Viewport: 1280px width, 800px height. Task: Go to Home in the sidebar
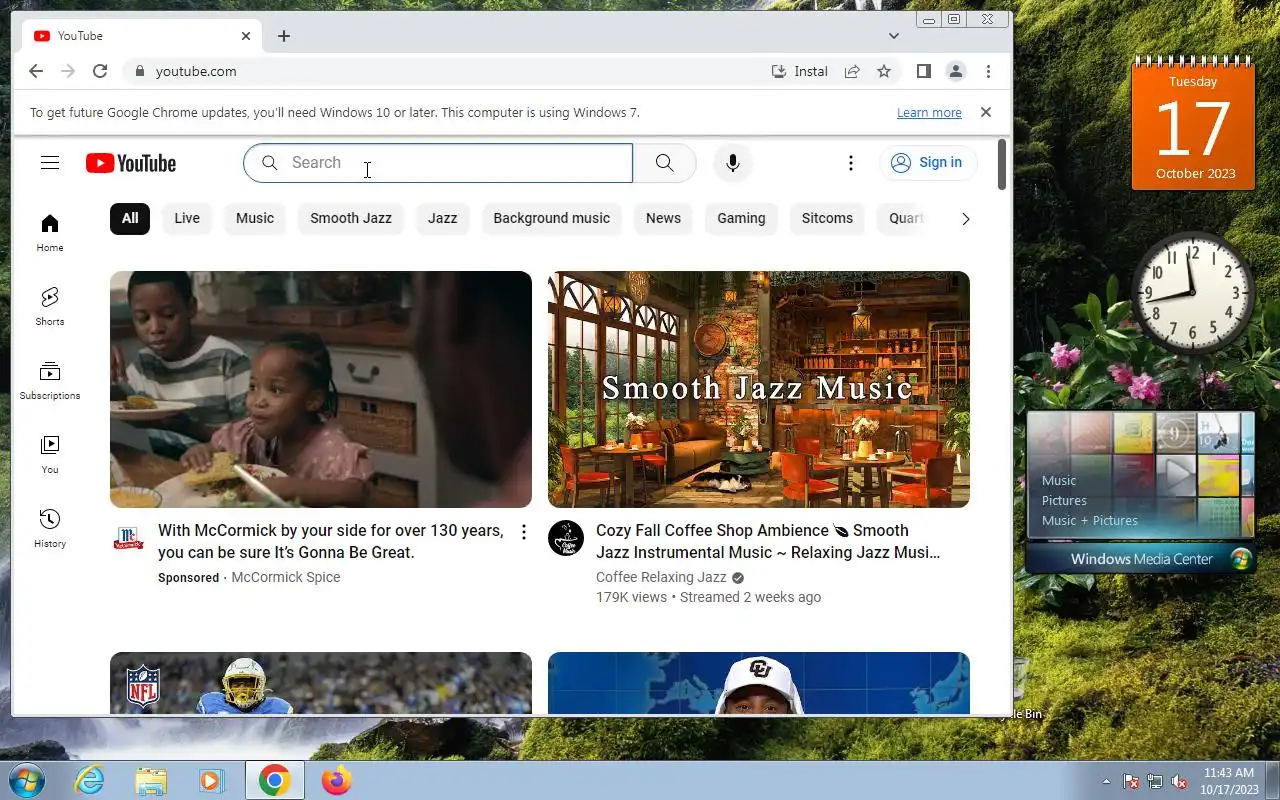pos(50,233)
